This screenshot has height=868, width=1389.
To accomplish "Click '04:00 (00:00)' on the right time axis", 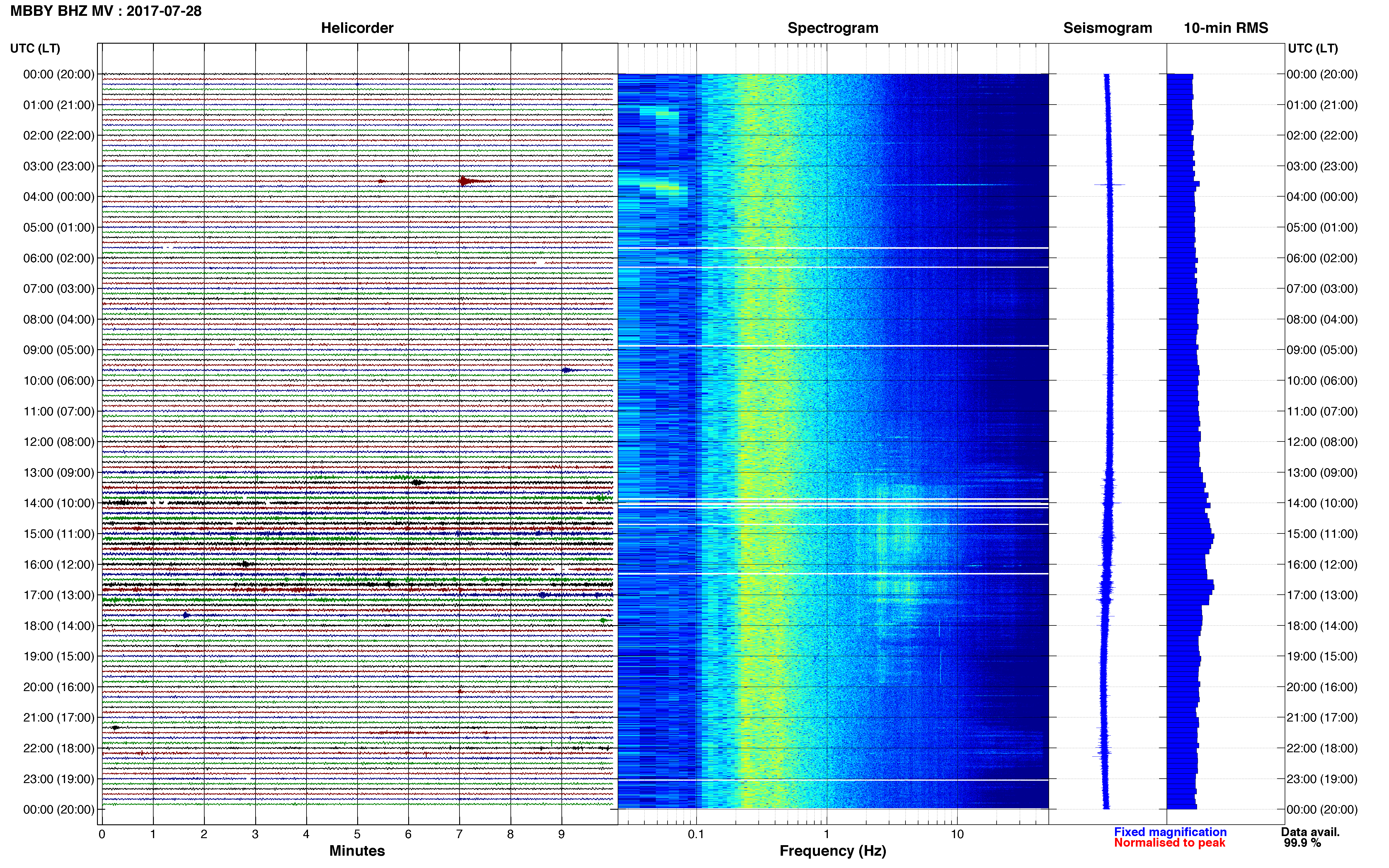I will click(x=1322, y=197).
